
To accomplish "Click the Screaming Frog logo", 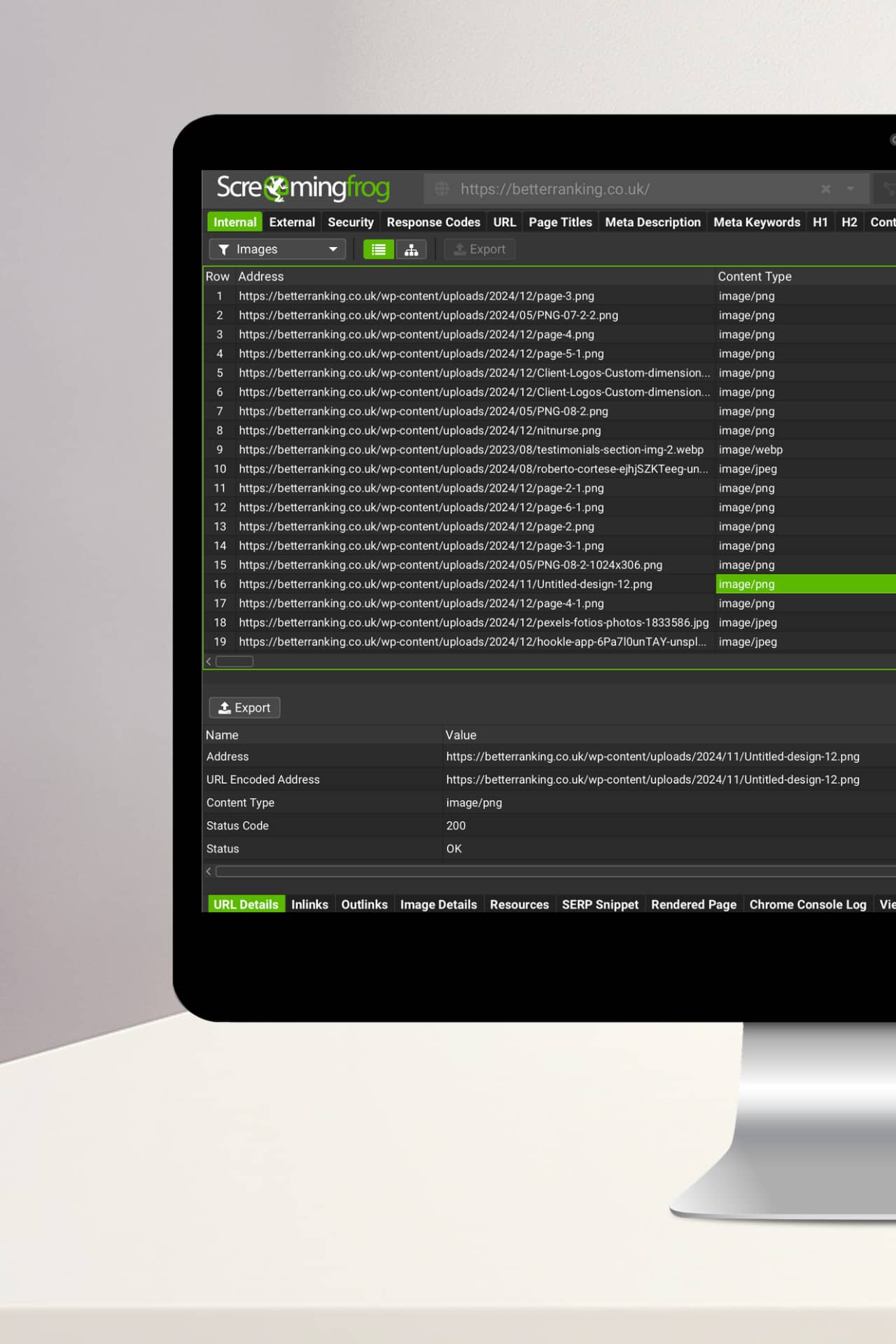I will [303, 188].
